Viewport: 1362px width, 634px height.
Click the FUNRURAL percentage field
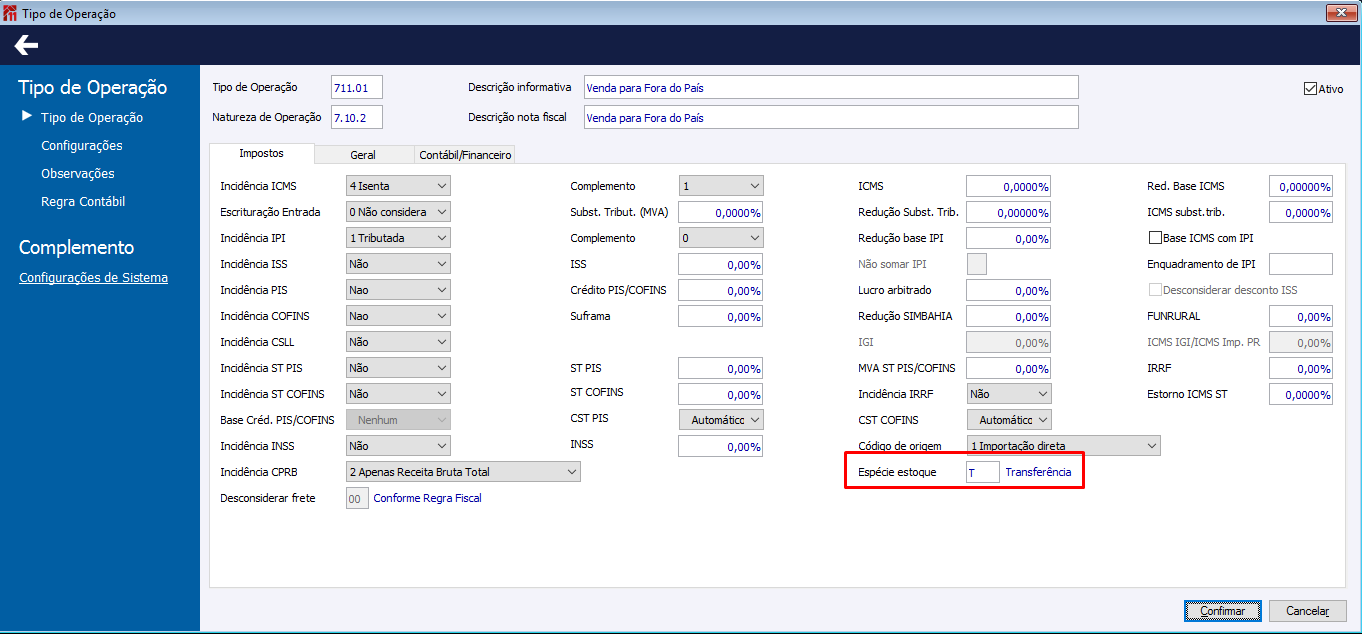[x=1301, y=316]
